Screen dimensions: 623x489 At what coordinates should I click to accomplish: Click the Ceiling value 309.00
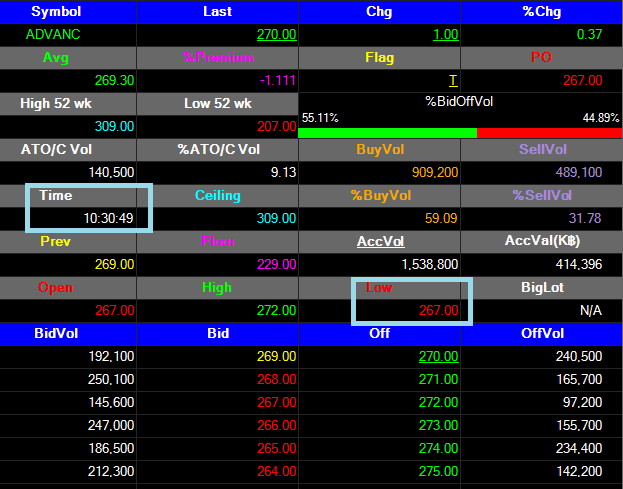coord(277,218)
